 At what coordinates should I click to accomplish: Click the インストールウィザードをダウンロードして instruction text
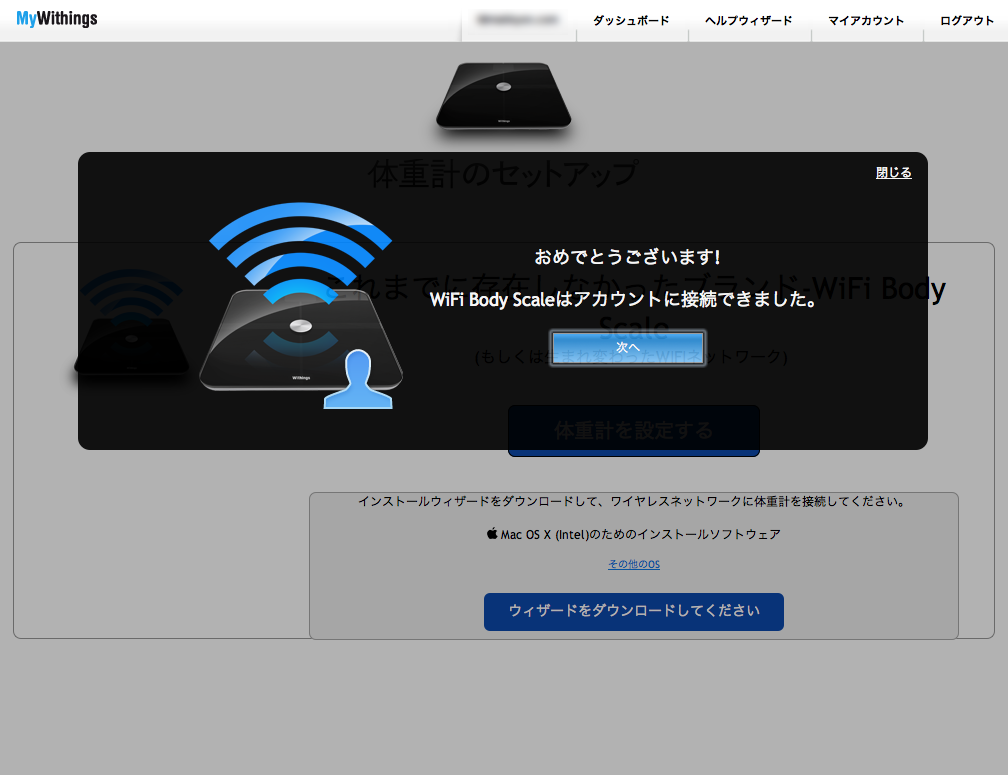632,501
